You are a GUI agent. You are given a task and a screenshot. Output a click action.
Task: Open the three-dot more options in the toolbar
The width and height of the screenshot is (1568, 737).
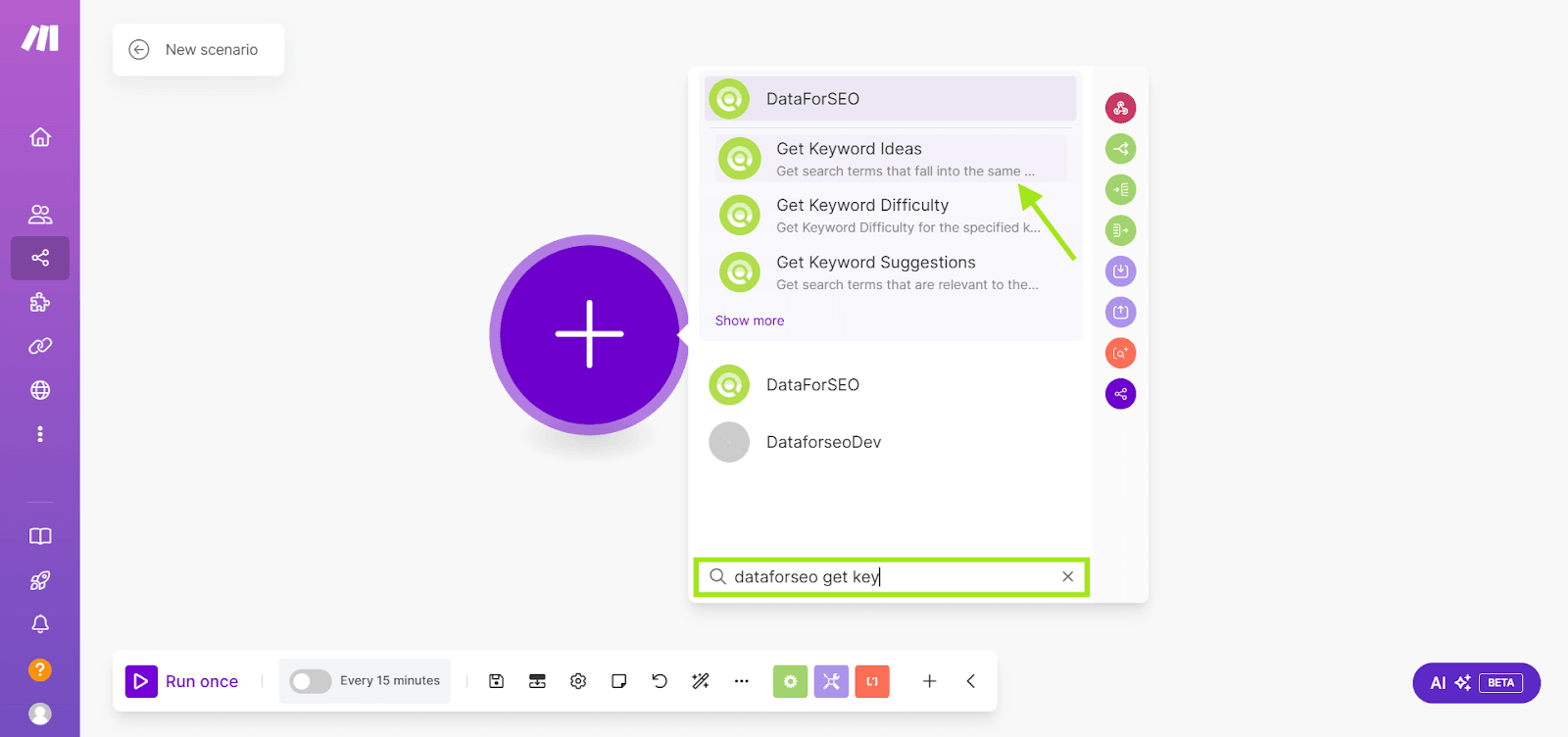coord(742,681)
